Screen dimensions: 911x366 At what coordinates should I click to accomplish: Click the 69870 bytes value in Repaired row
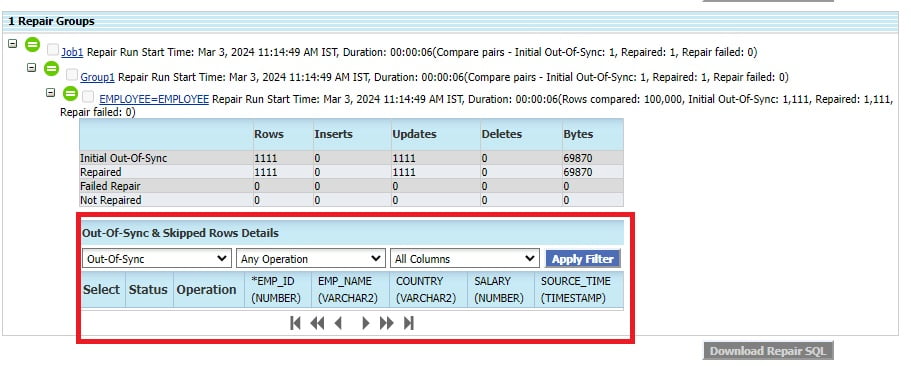(578, 172)
